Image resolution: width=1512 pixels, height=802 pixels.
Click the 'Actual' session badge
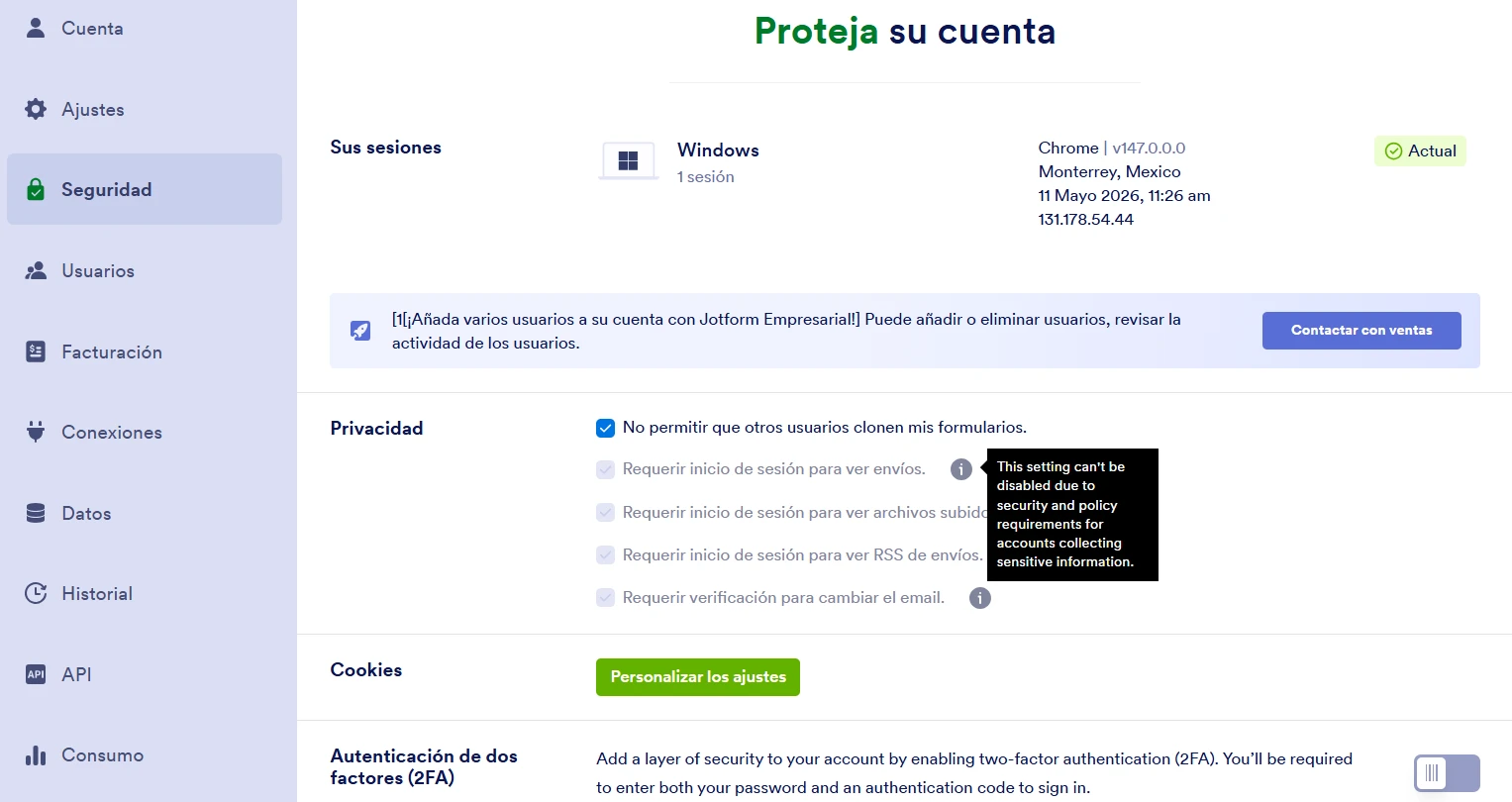(x=1420, y=150)
